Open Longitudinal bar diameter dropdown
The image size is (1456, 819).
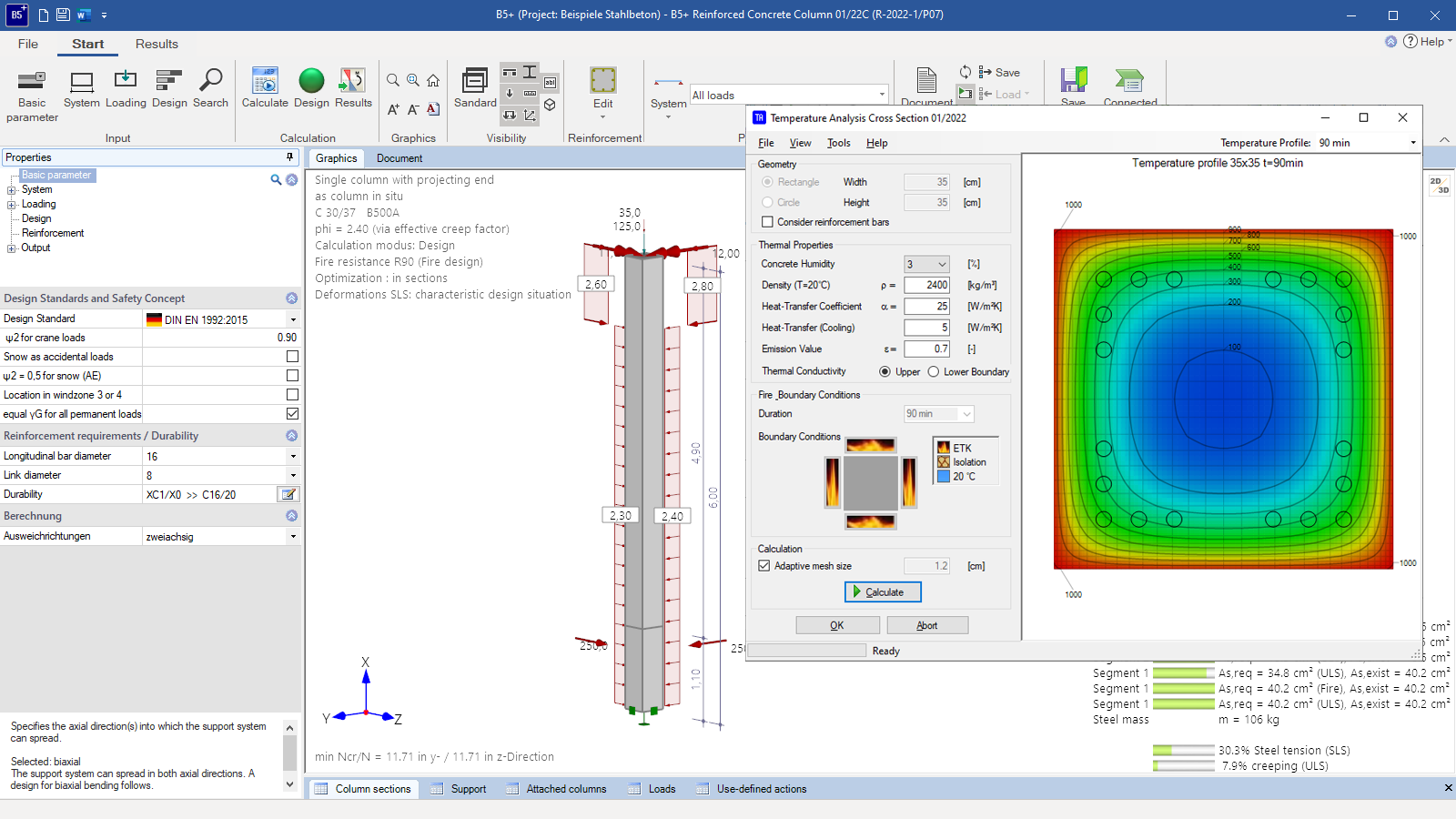(x=293, y=456)
